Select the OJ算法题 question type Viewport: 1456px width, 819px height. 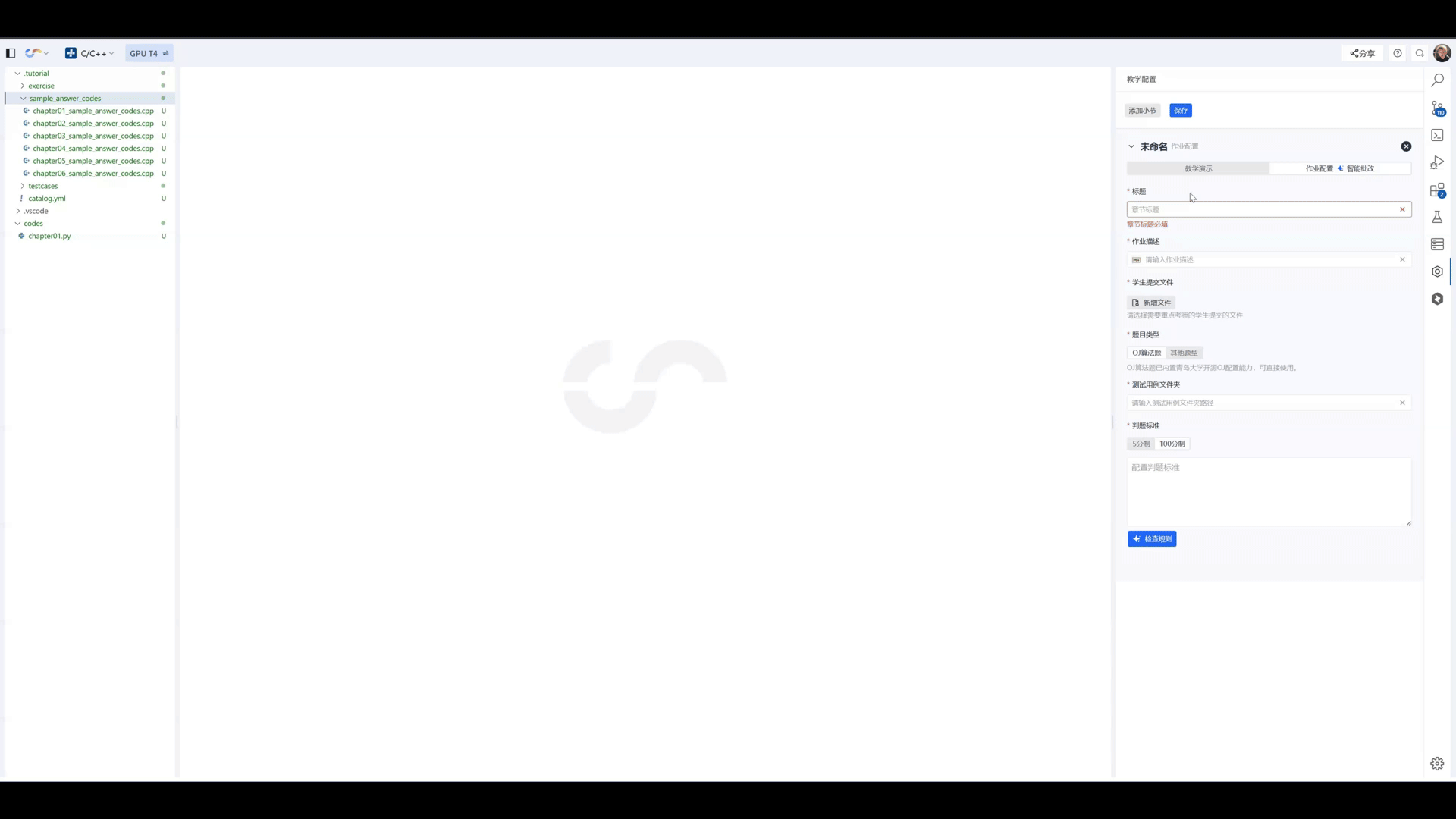point(1147,353)
